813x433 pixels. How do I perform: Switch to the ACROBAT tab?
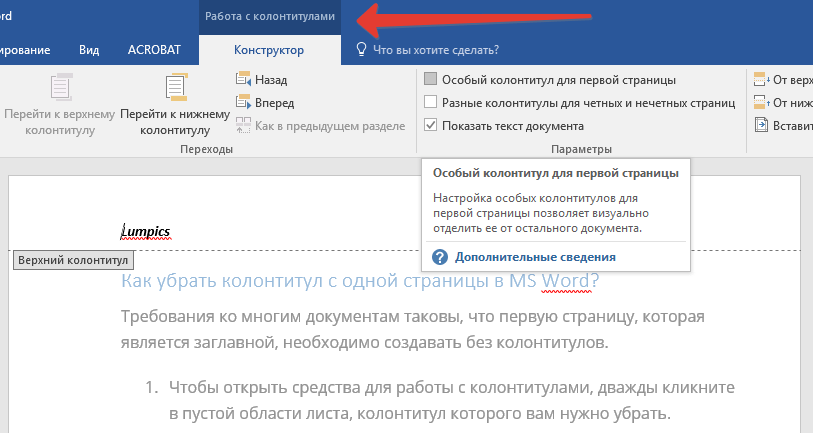point(152,49)
